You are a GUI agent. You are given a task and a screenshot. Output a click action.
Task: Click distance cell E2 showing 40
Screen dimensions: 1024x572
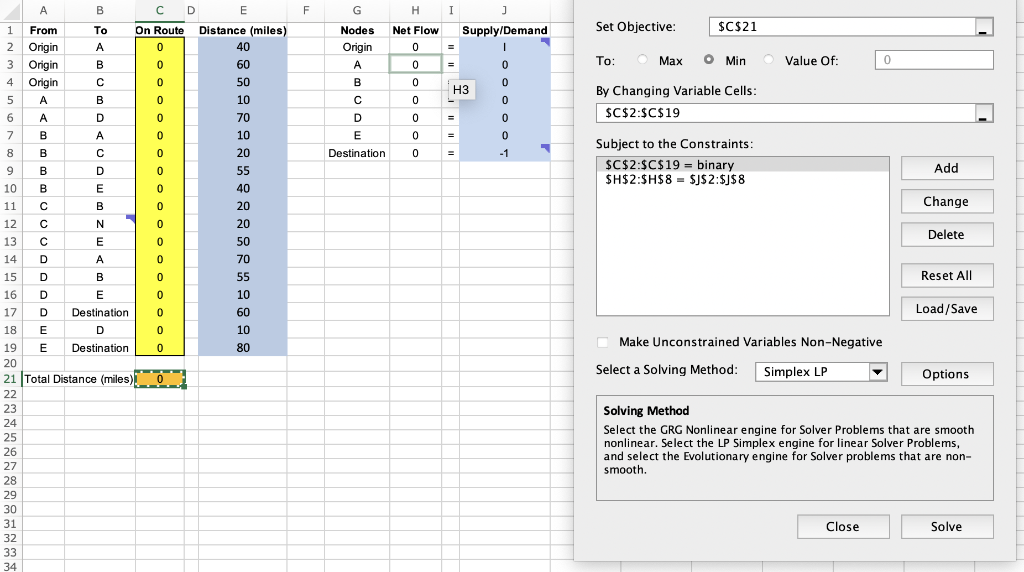pyautogui.click(x=243, y=47)
